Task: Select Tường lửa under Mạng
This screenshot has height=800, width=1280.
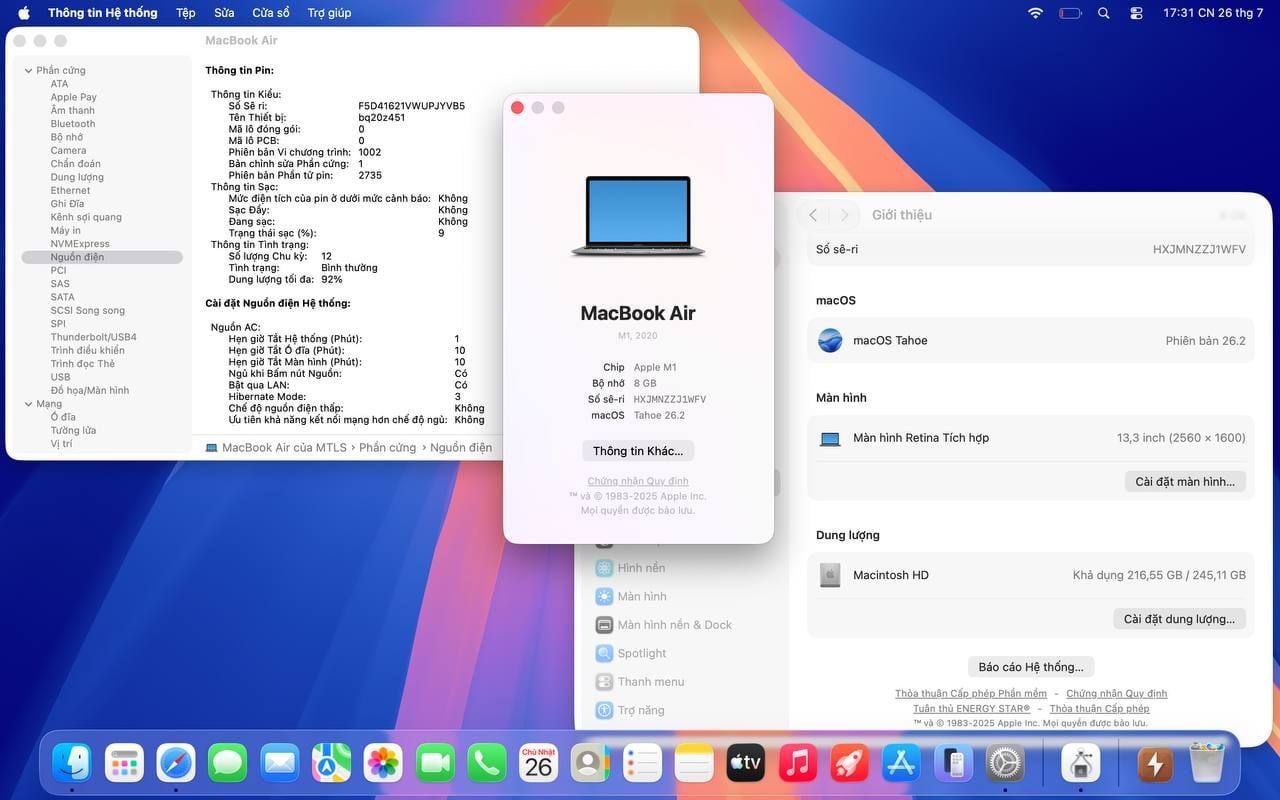Action: point(73,430)
